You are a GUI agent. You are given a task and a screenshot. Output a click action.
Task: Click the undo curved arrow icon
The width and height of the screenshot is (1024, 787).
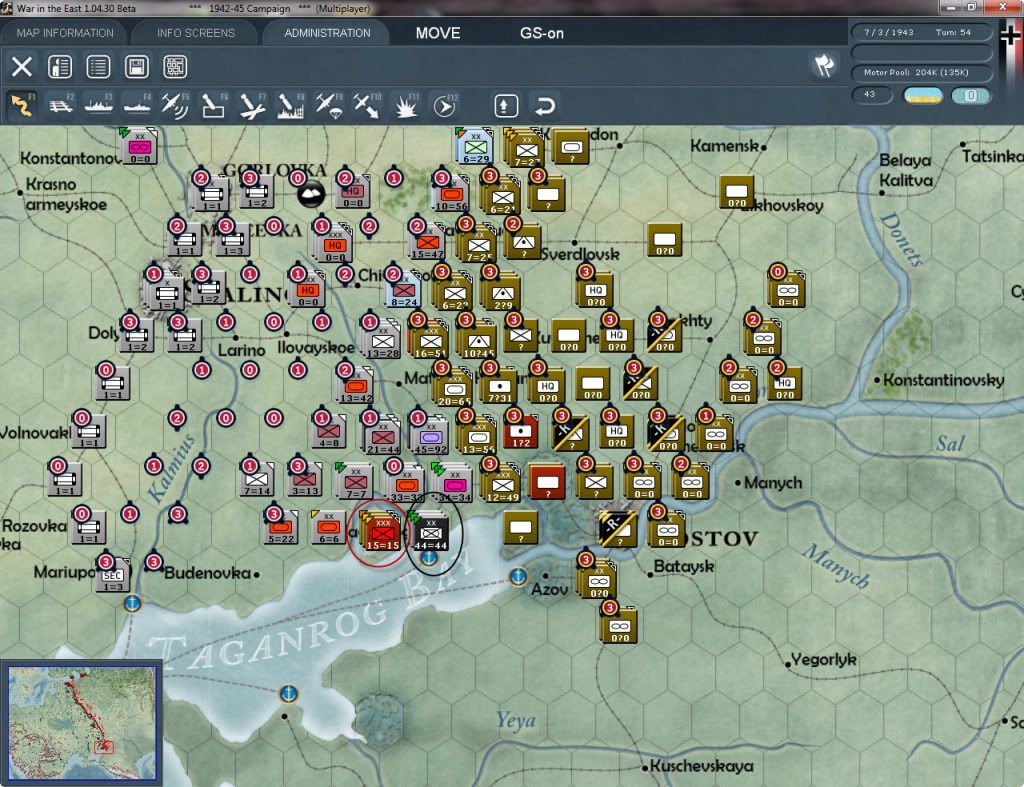(x=545, y=105)
